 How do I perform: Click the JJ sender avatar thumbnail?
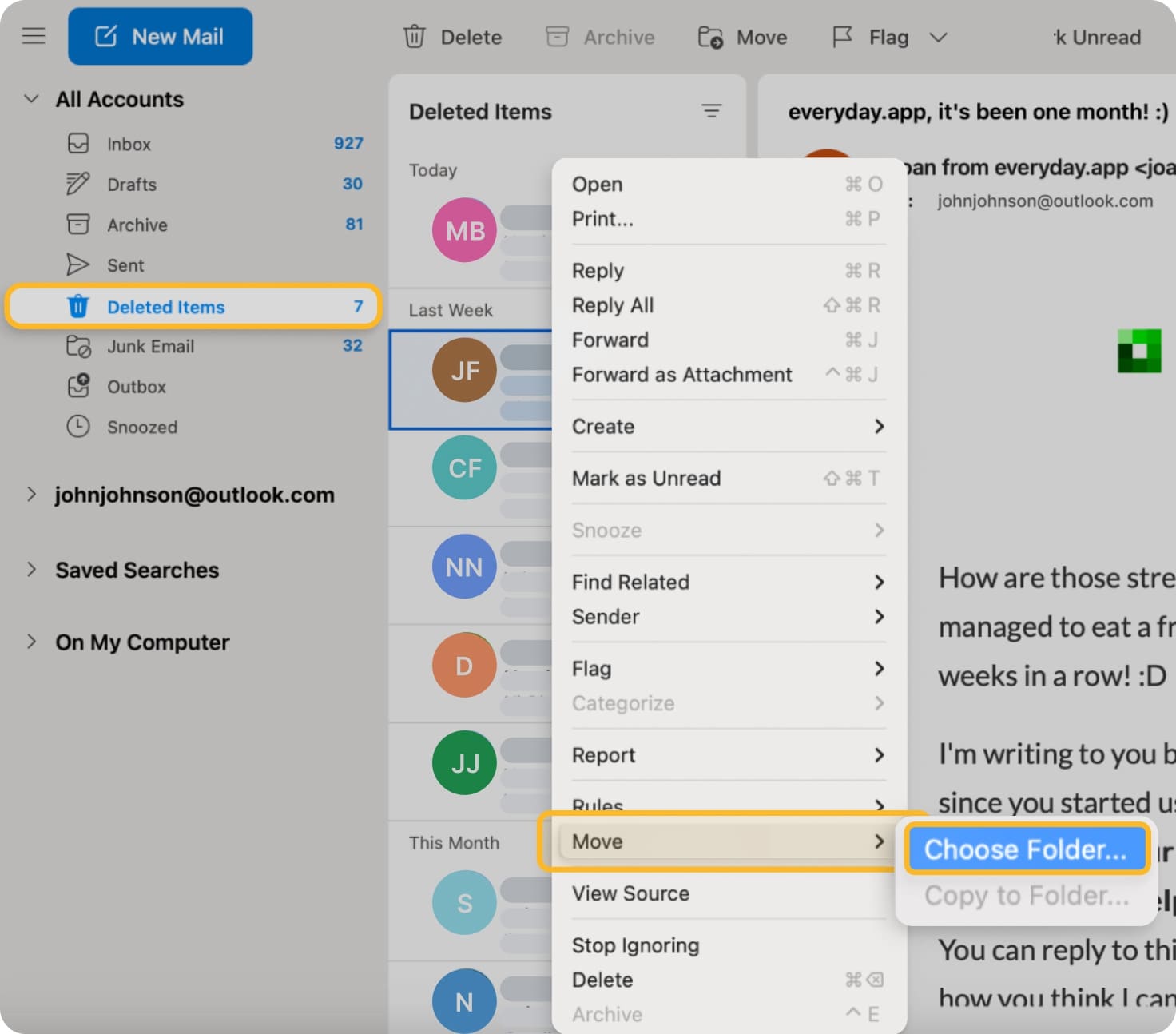pyautogui.click(x=463, y=763)
